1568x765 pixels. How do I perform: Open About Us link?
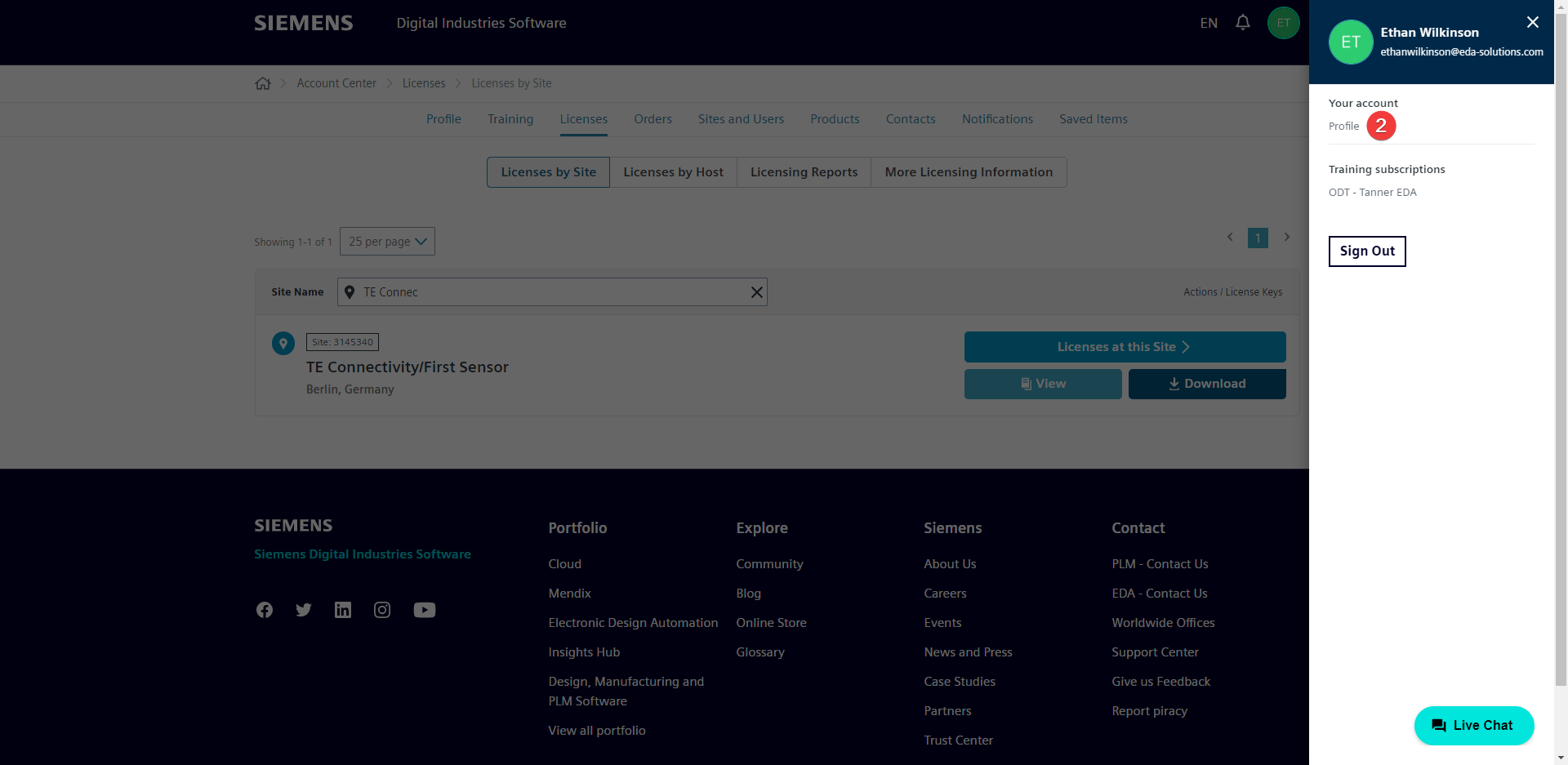[x=950, y=564]
